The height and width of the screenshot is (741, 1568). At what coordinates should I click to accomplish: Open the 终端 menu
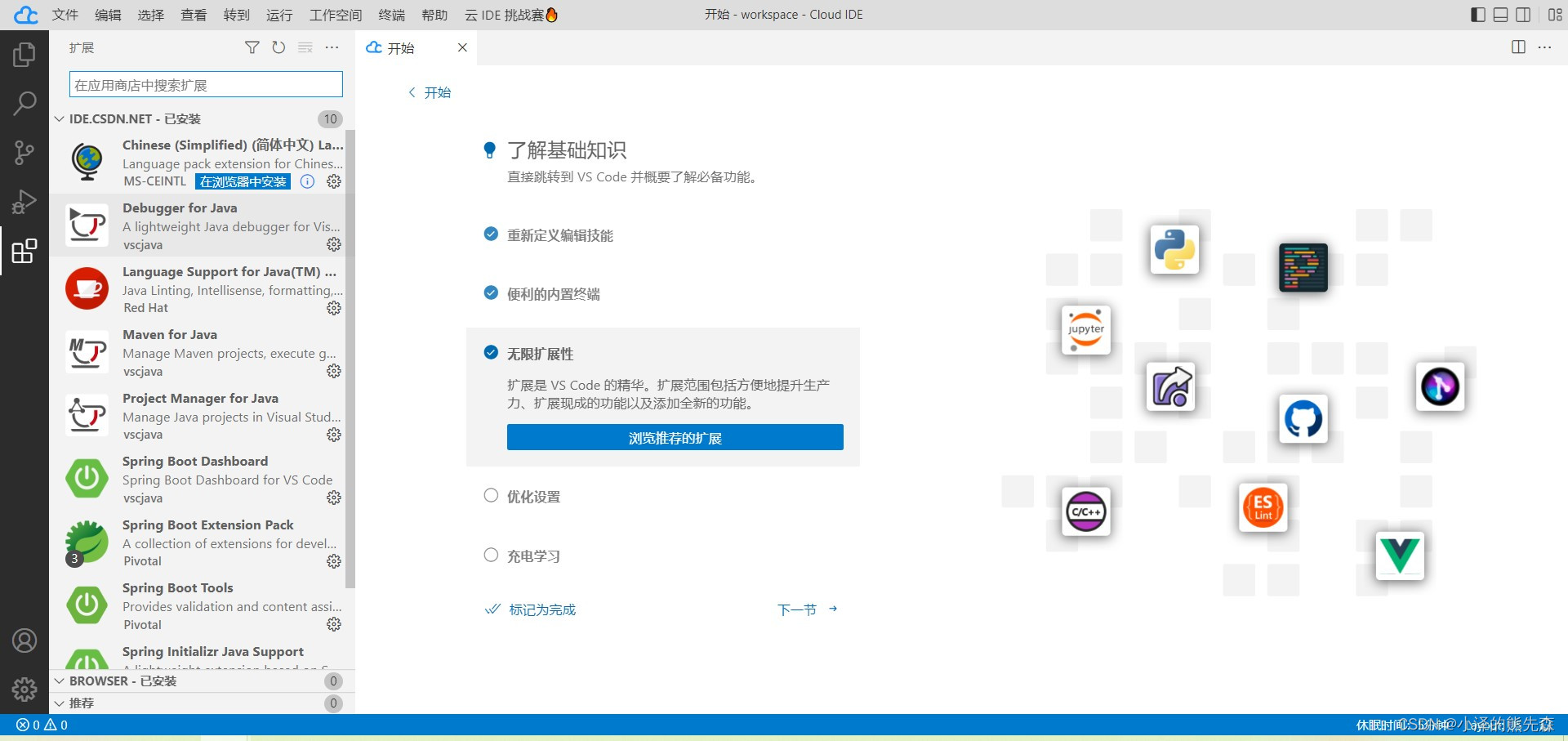point(392,15)
